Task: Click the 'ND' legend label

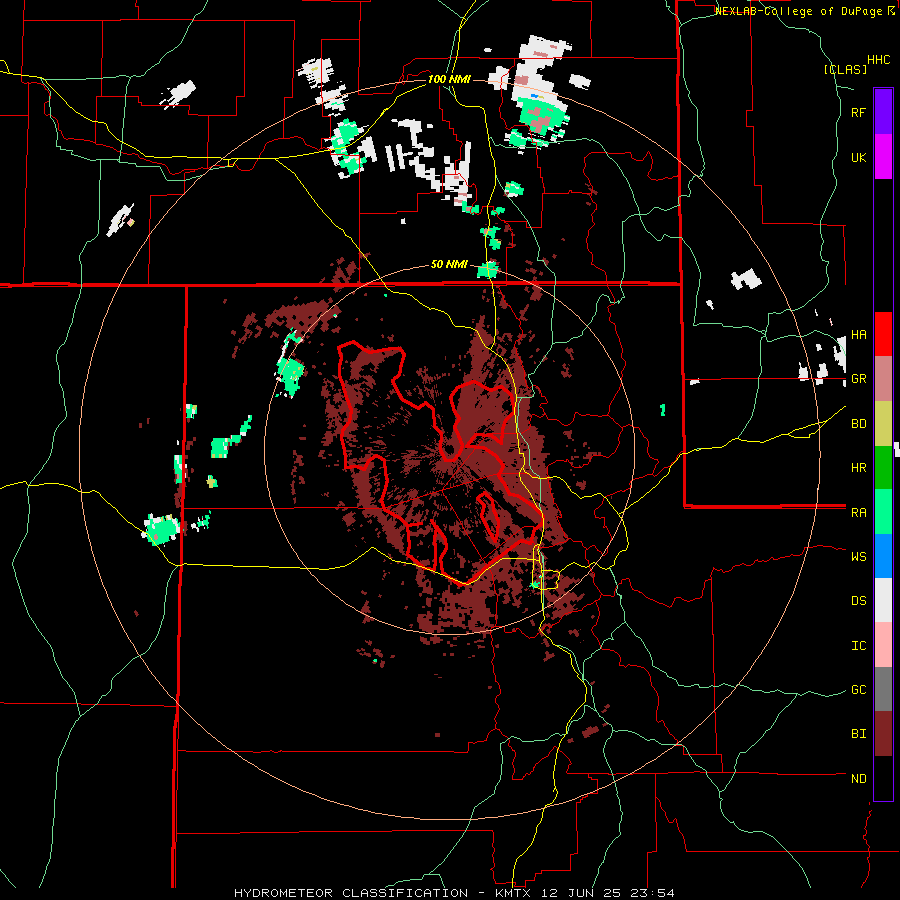Action: [858, 779]
